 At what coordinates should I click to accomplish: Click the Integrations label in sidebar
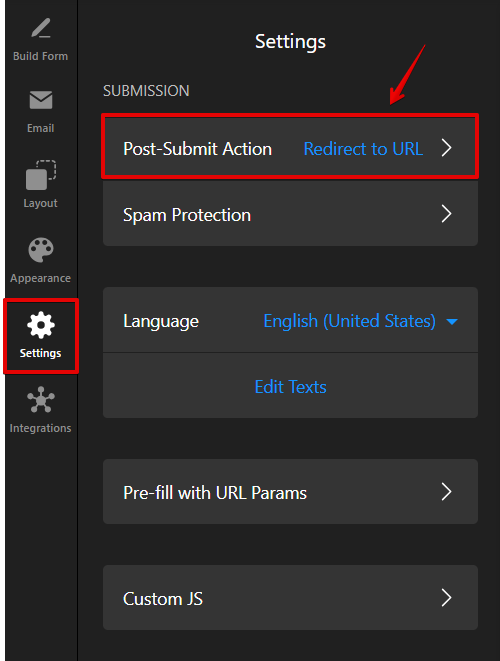(x=40, y=428)
